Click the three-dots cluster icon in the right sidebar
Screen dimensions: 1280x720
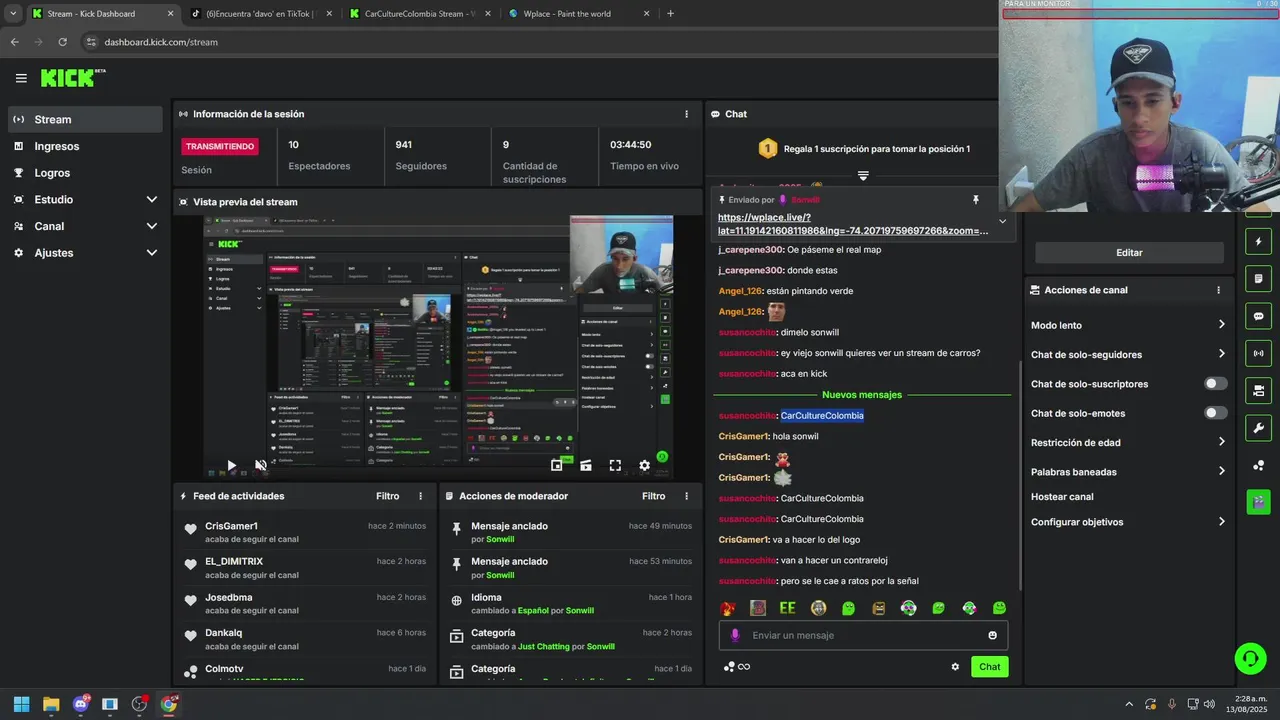tap(1258, 465)
